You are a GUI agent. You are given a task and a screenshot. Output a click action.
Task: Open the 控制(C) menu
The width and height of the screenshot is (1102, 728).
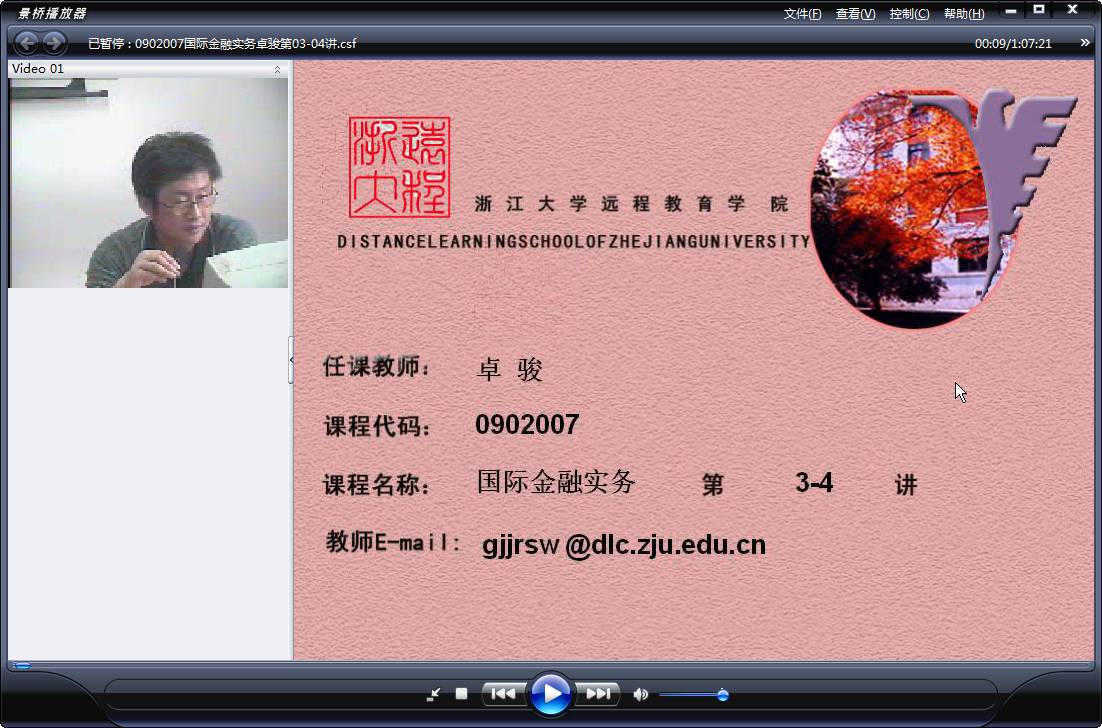pyautogui.click(x=909, y=13)
